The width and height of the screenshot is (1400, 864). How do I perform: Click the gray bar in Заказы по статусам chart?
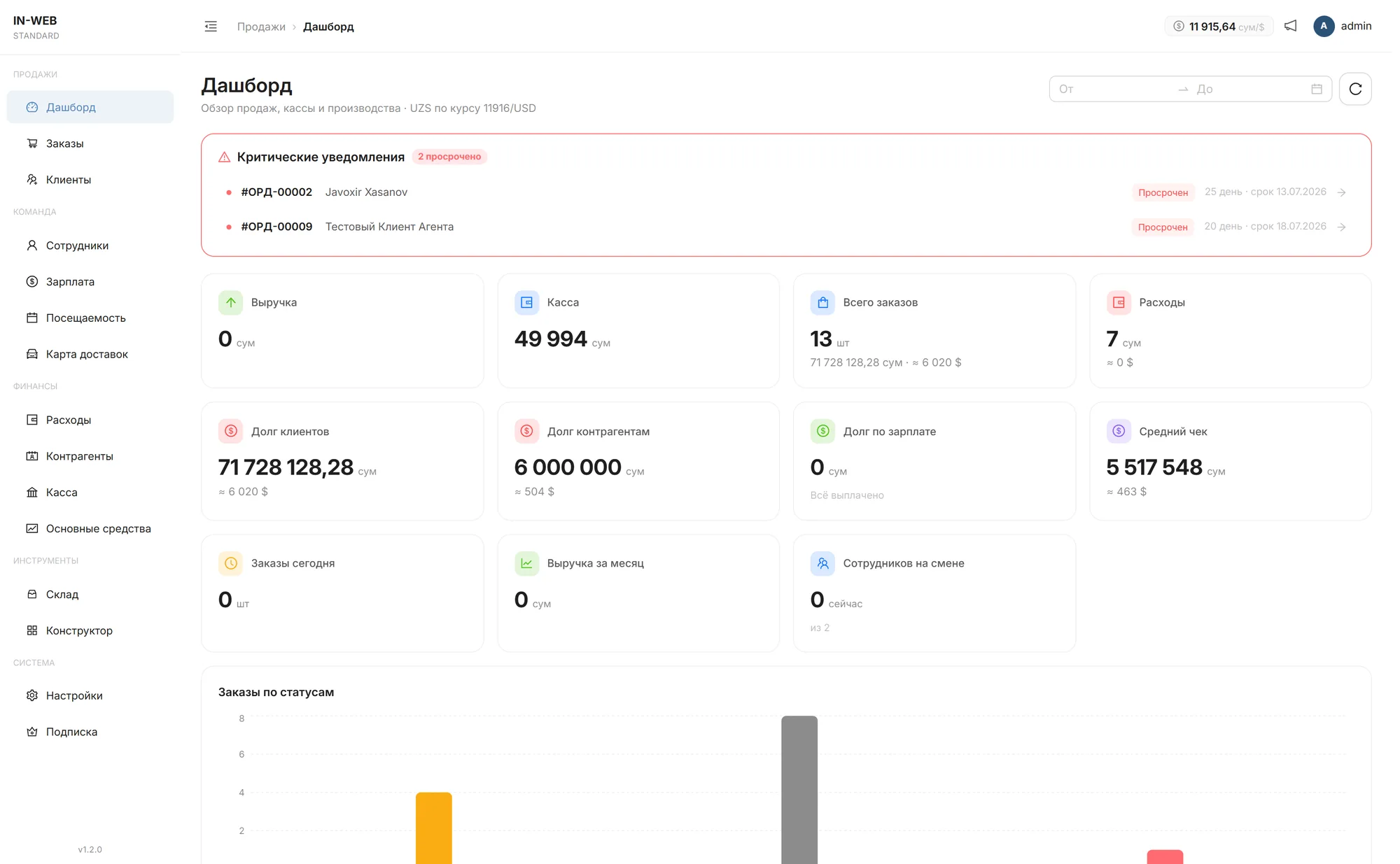tap(799, 789)
